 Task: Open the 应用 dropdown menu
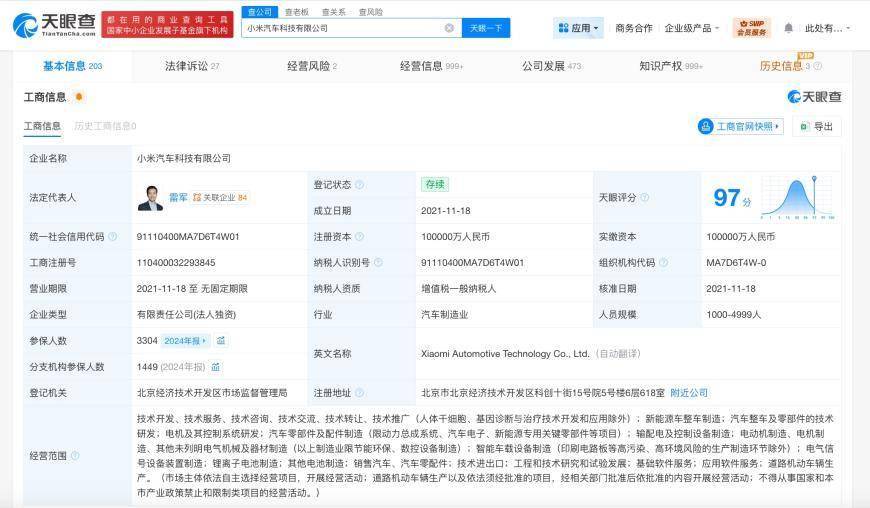click(x=578, y=28)
